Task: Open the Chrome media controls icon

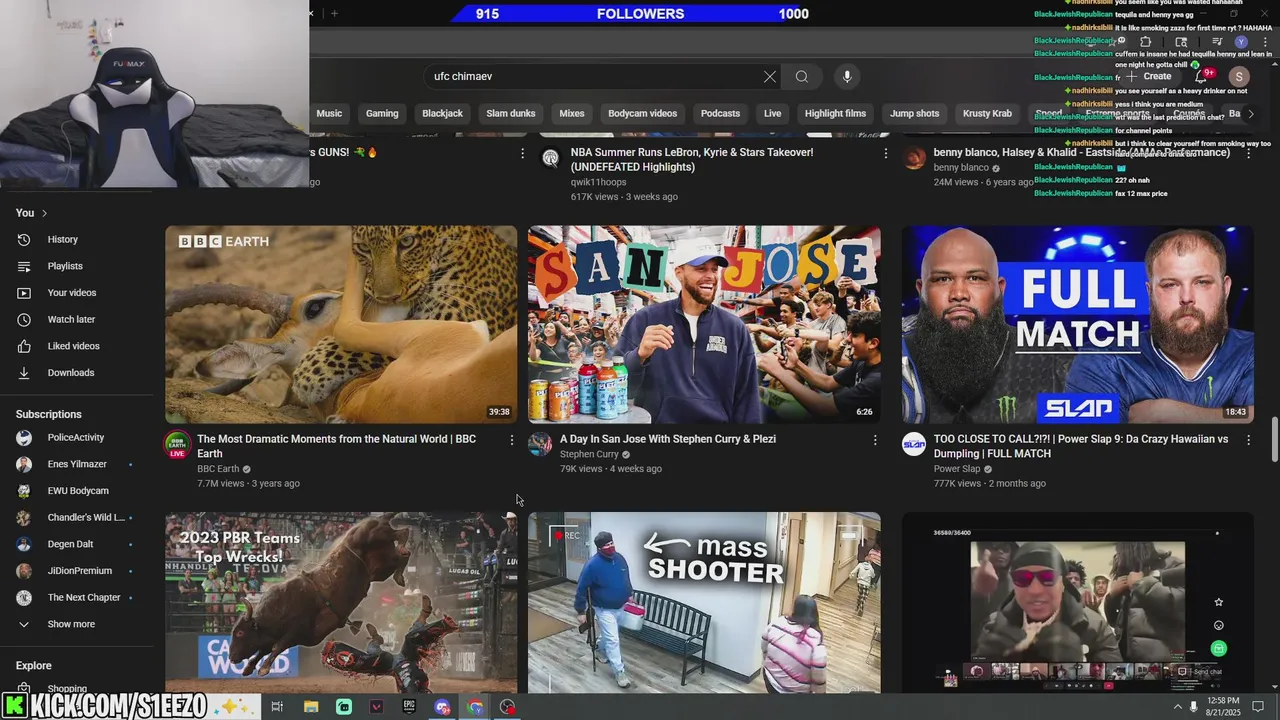Action: 1216,42
